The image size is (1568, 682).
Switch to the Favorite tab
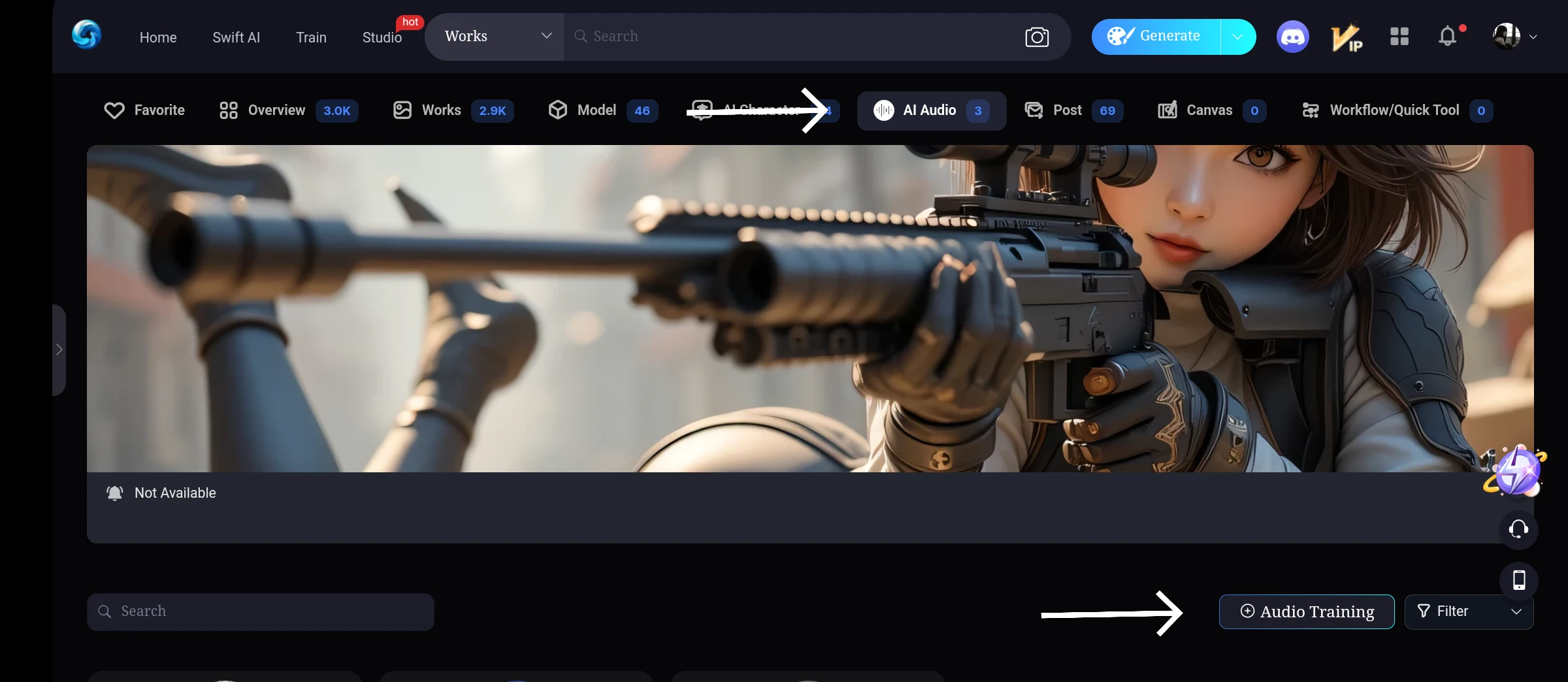(144, 110)
